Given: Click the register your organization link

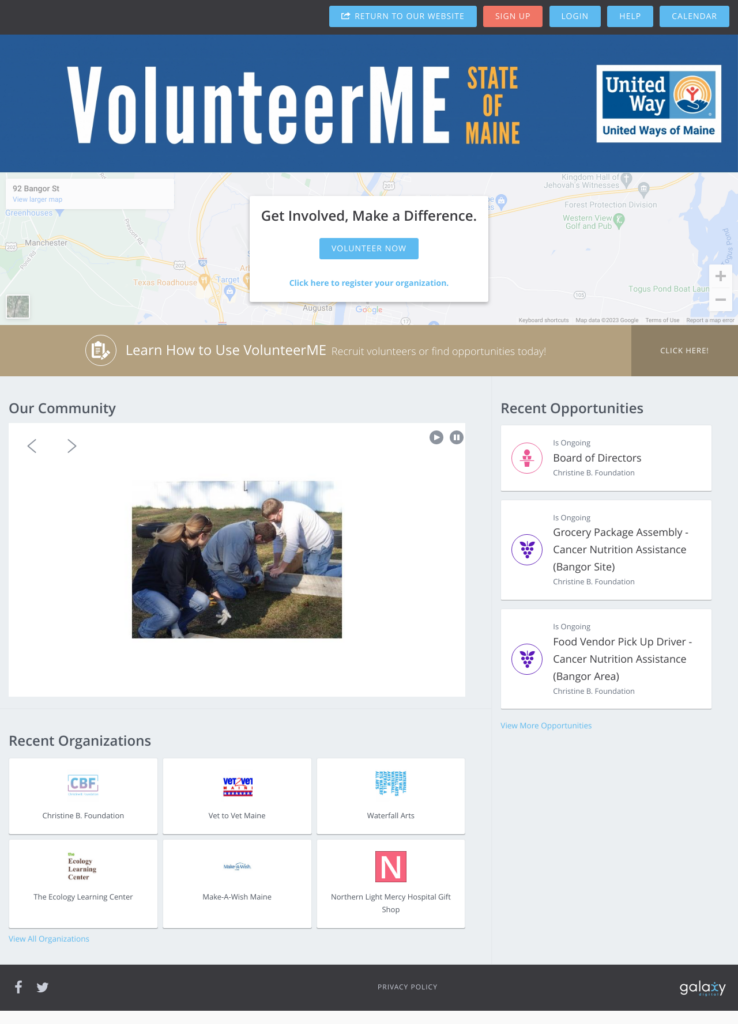Looking at the screenshot, I should click(x=369, y=283).
